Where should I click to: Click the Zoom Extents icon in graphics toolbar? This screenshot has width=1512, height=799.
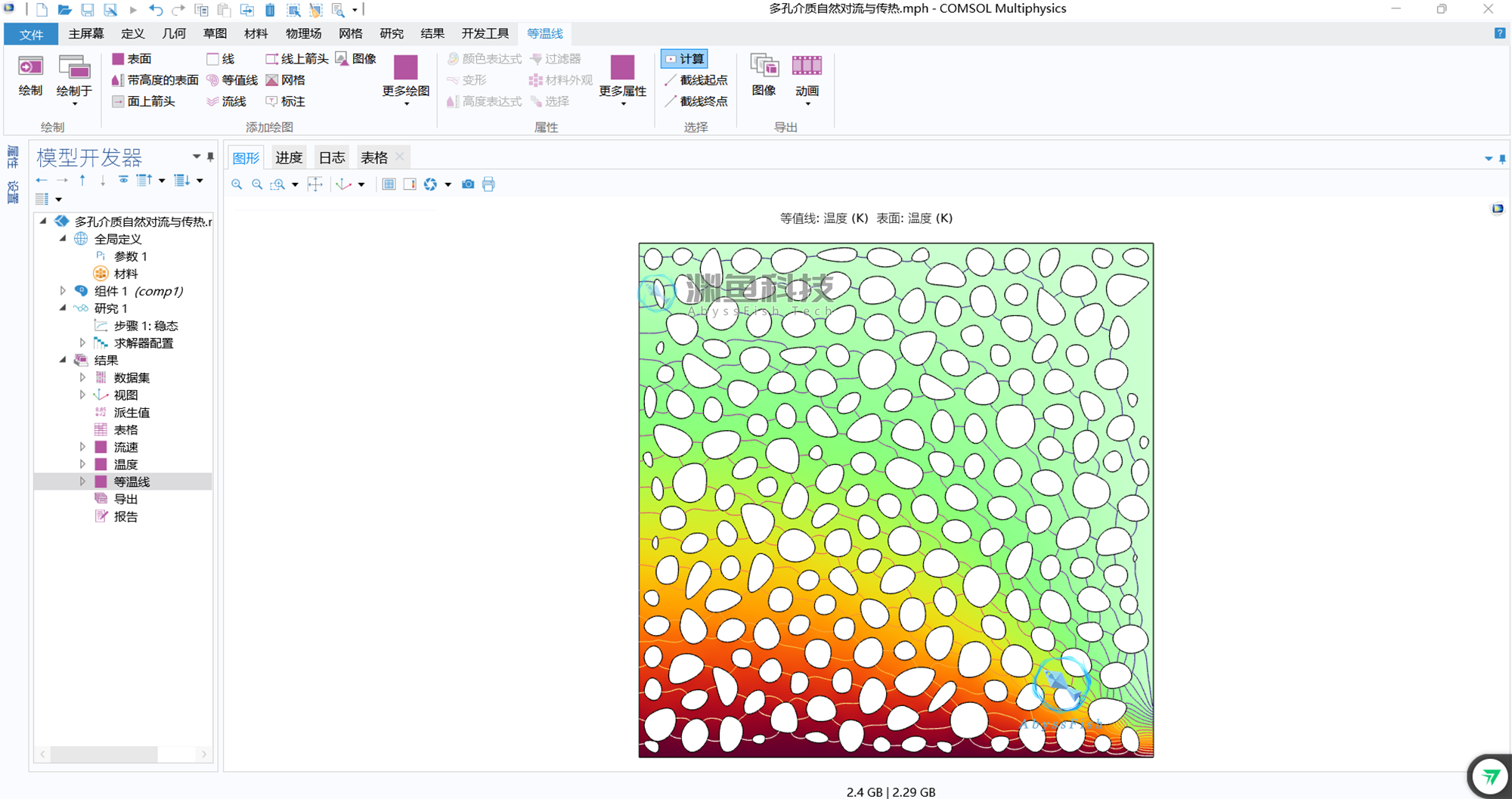(315, 184)
